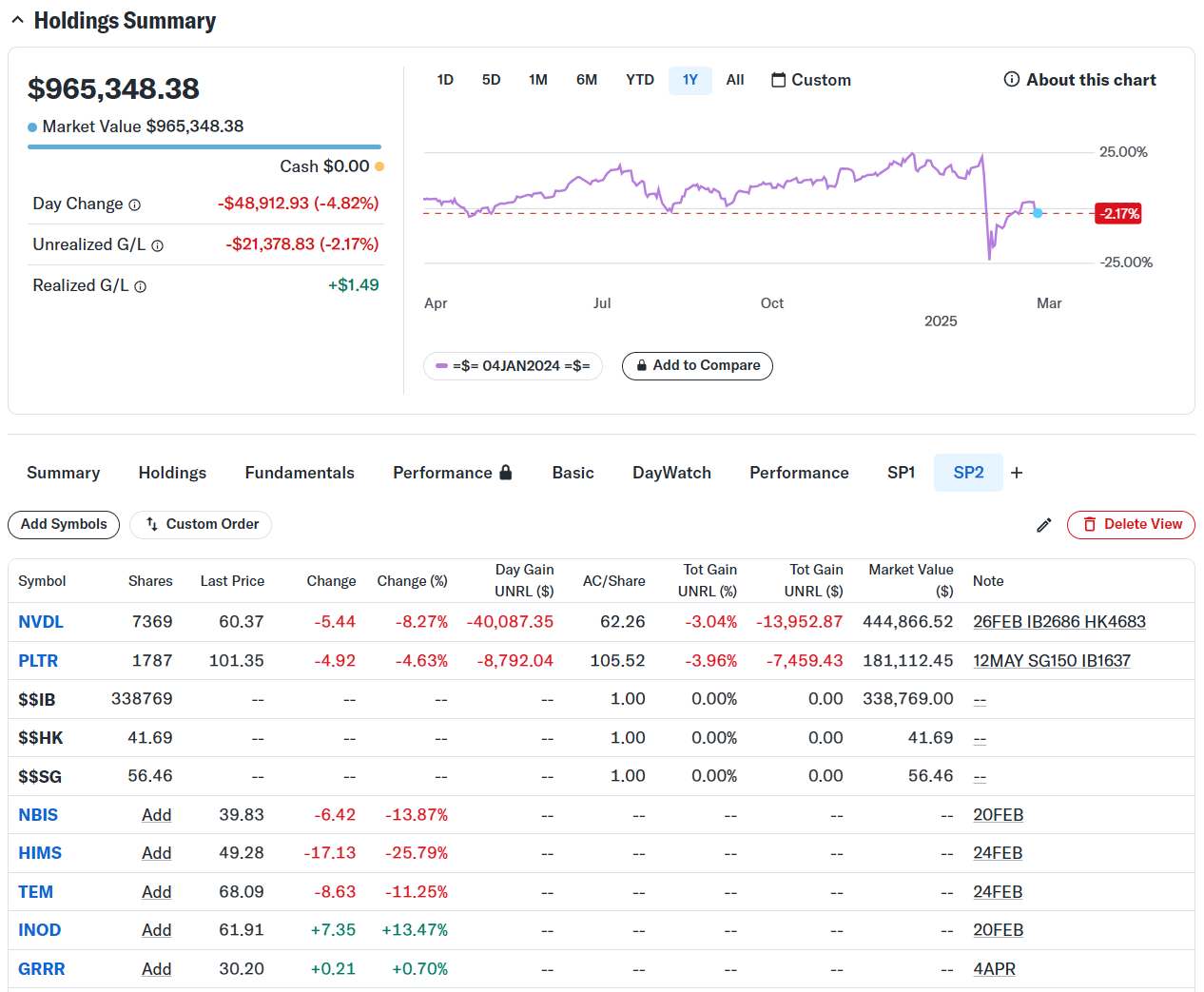Screen dimensions: 1204x992
Task: Edit the TEM note 24FEB
Action: click(998, 892)
